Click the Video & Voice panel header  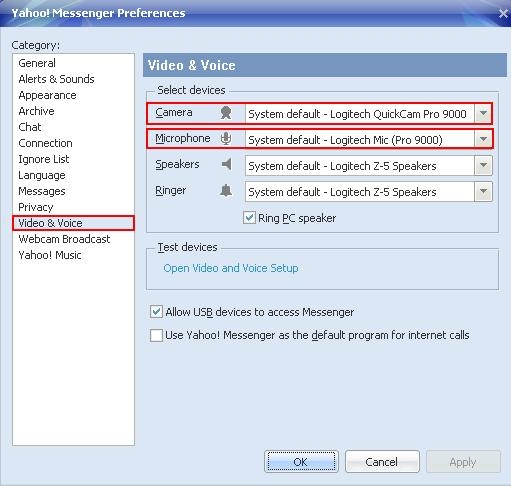(325, 65)
